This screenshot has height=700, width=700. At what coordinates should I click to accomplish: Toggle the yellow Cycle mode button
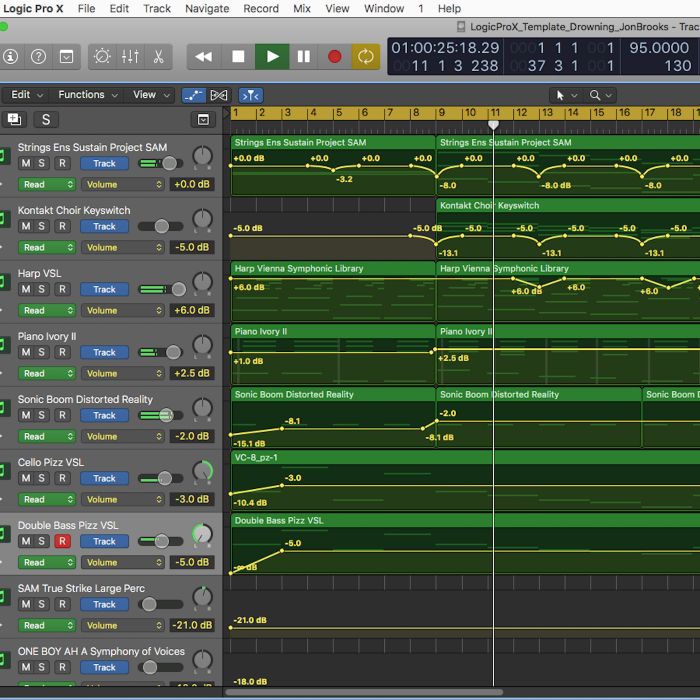(365, 57)
